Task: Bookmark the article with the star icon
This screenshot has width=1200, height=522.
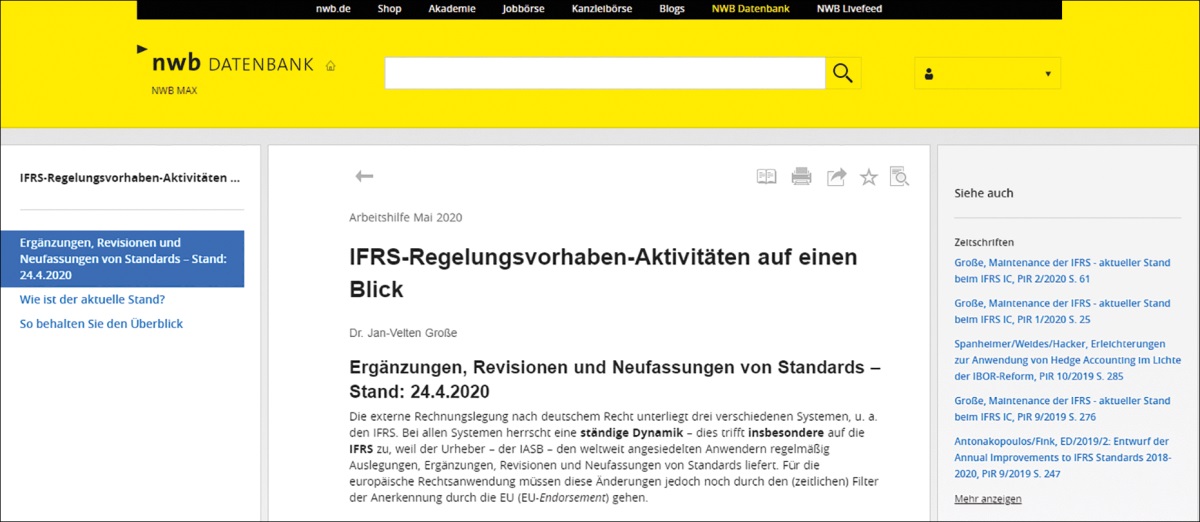Action: point(869,177)
